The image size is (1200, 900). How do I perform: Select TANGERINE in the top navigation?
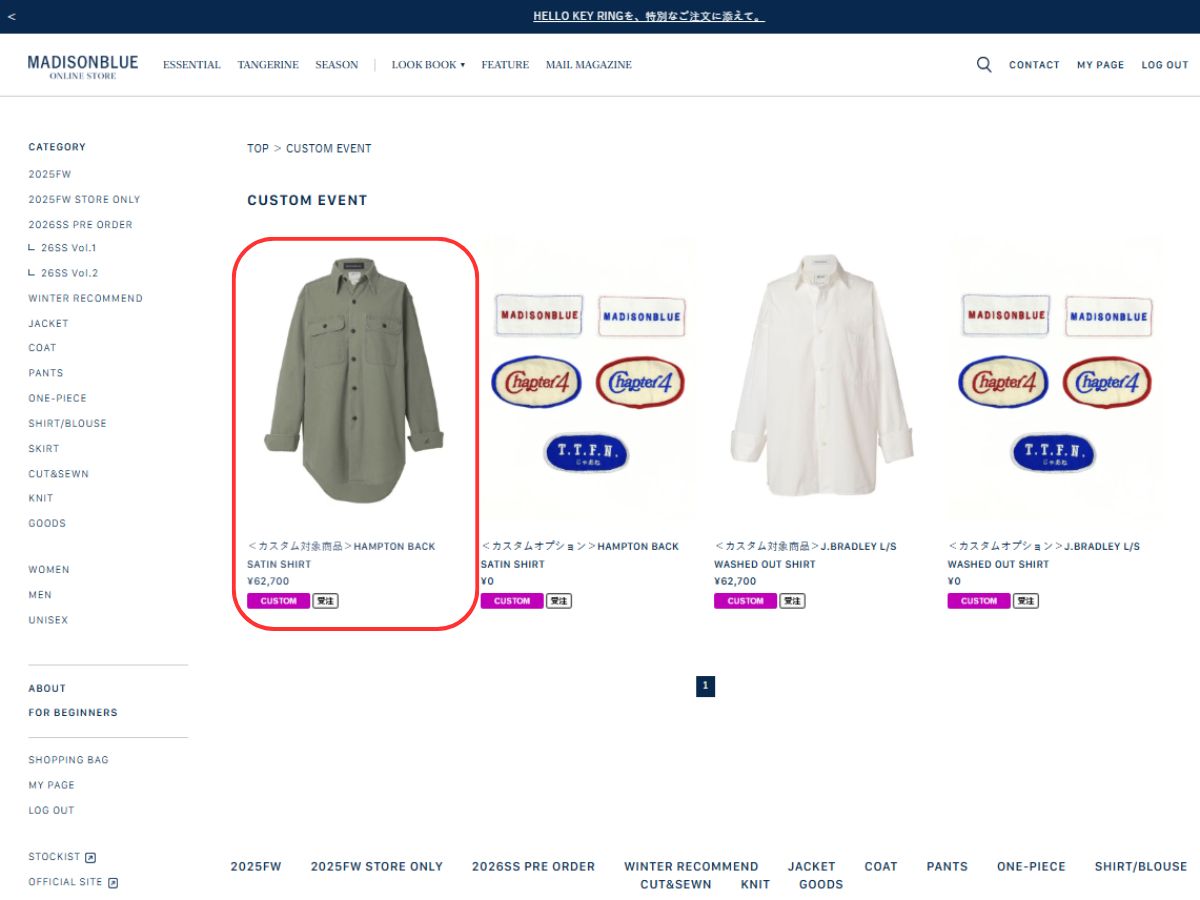pos(268,65)
